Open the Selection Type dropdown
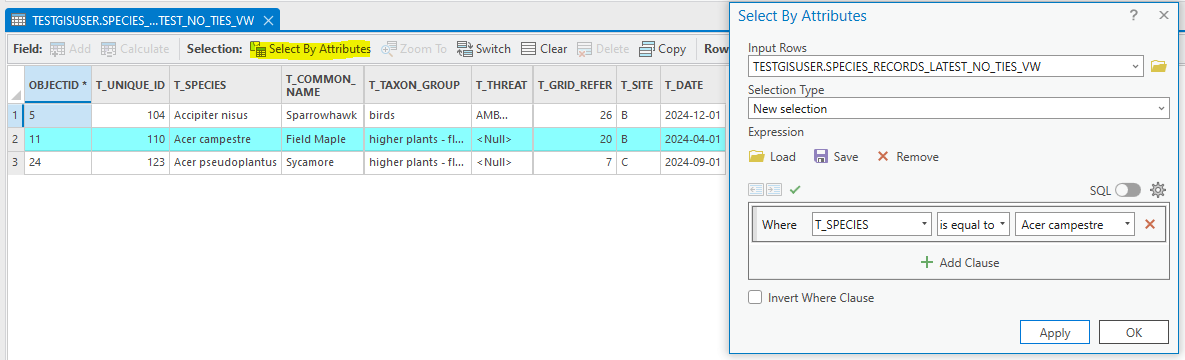Image resolution: width=1185 pixels, height=360 pixels. [1162, 108]
